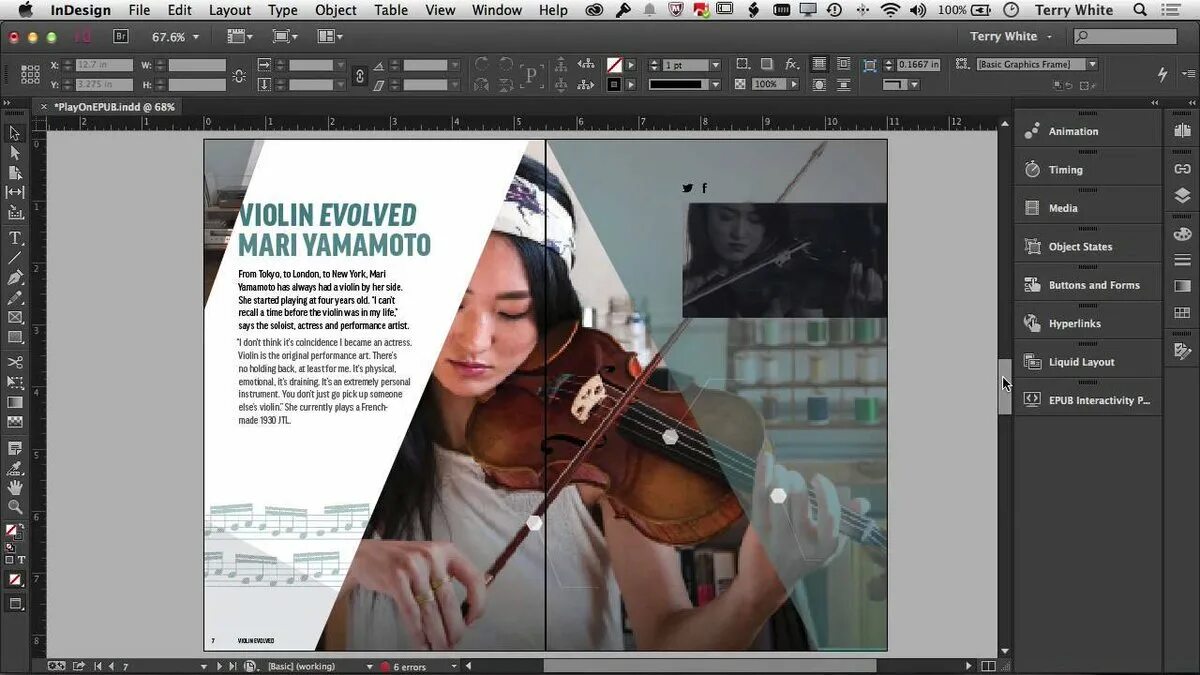Image resolution: width=1200 pixels, height=675 pixels.
Task: Open the Animation panel
Action: click(1075, 130)
